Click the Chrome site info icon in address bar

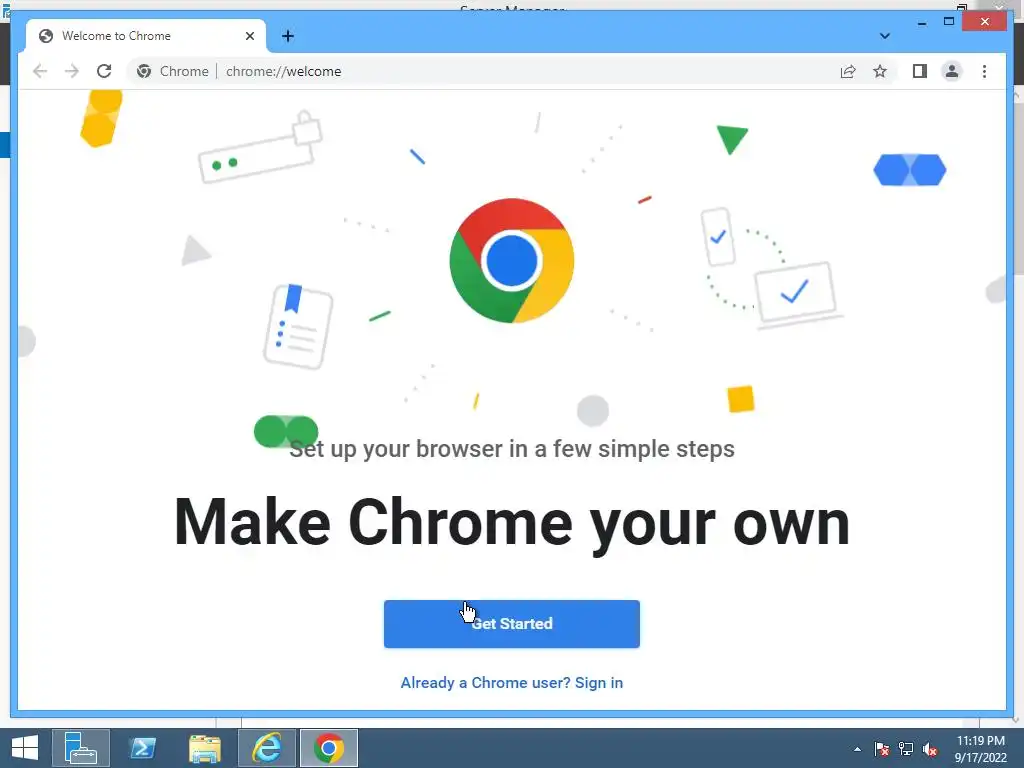(144, 71)
